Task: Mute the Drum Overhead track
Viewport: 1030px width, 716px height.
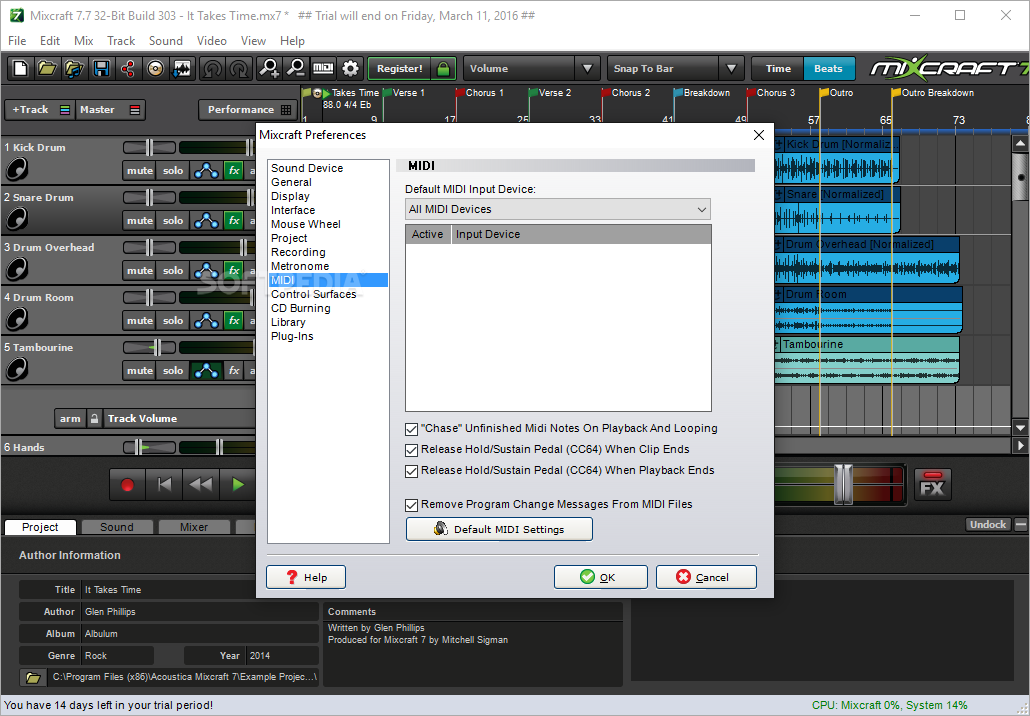Action: click(x=139, y=271)
